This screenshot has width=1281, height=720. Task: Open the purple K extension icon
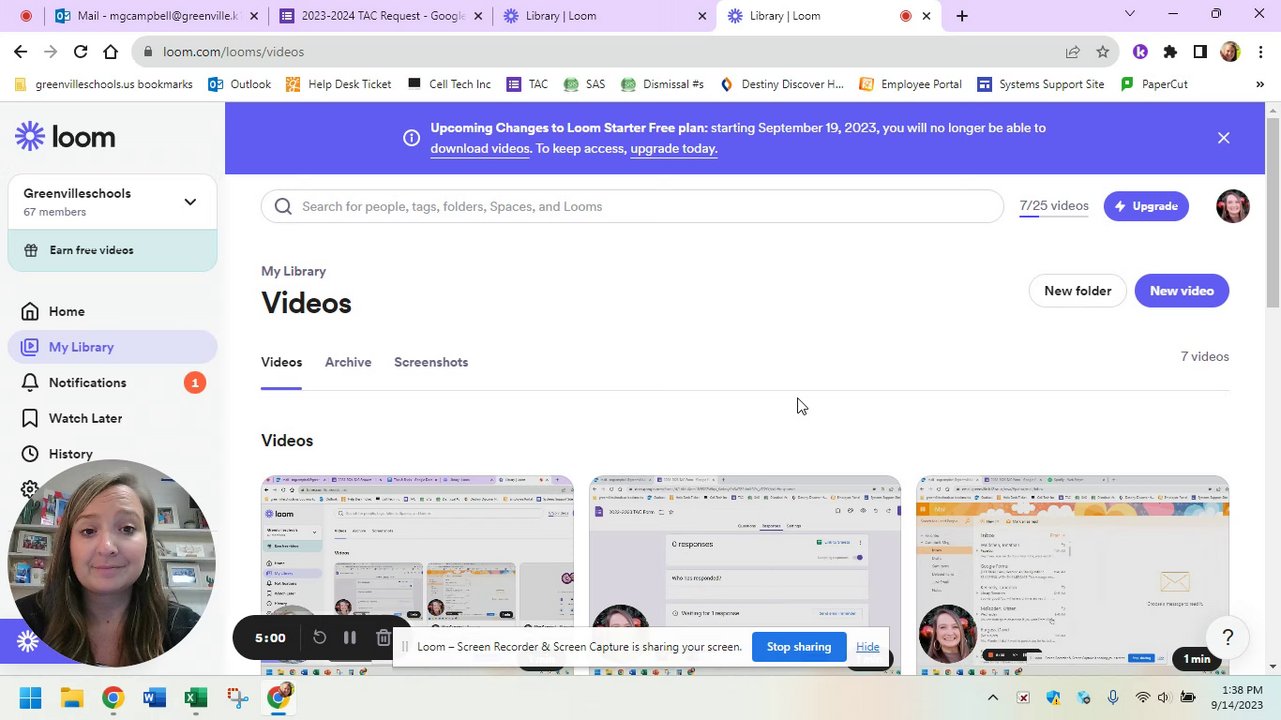pyautogui.click(x=1140, y=52)
